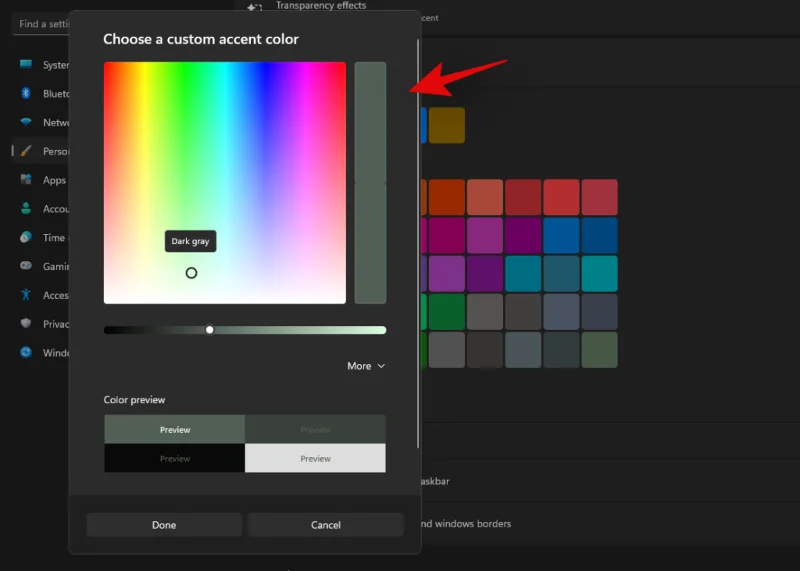
Task: Click the Find a setting search field
Action: [x=40, y=23]
